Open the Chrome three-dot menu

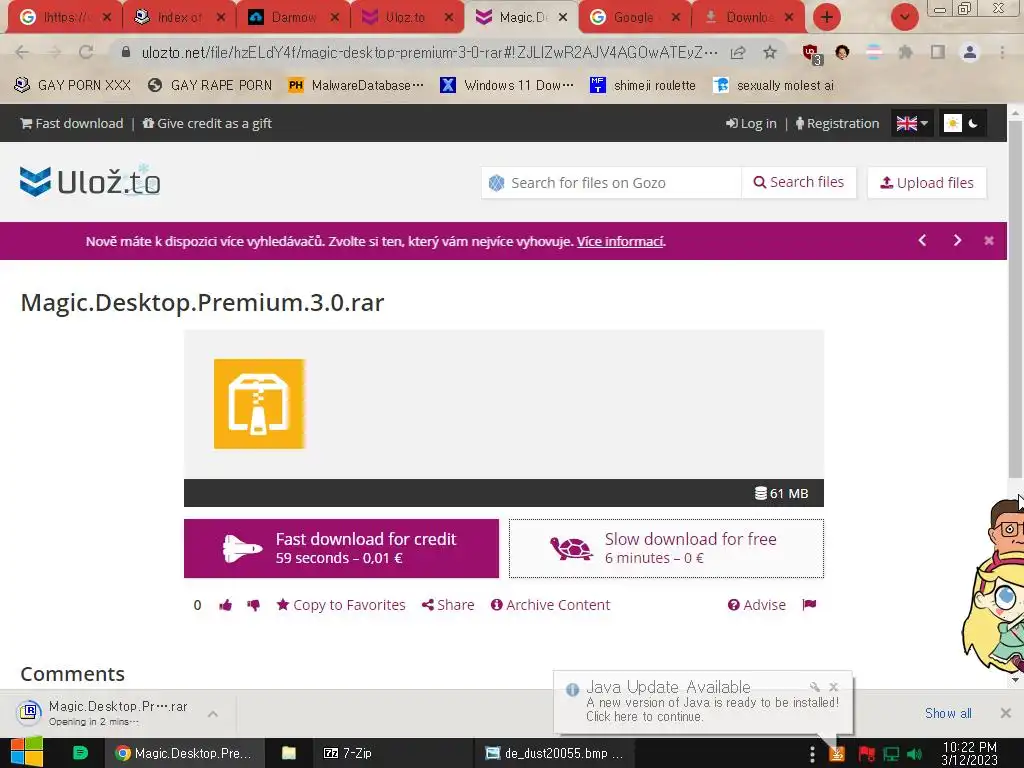tap(1002, 52)
